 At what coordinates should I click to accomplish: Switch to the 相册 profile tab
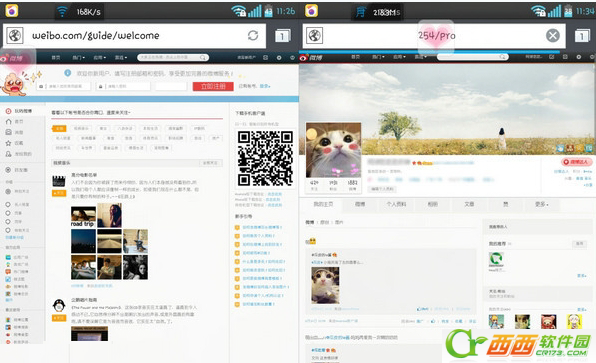click(x=433, y=204)
